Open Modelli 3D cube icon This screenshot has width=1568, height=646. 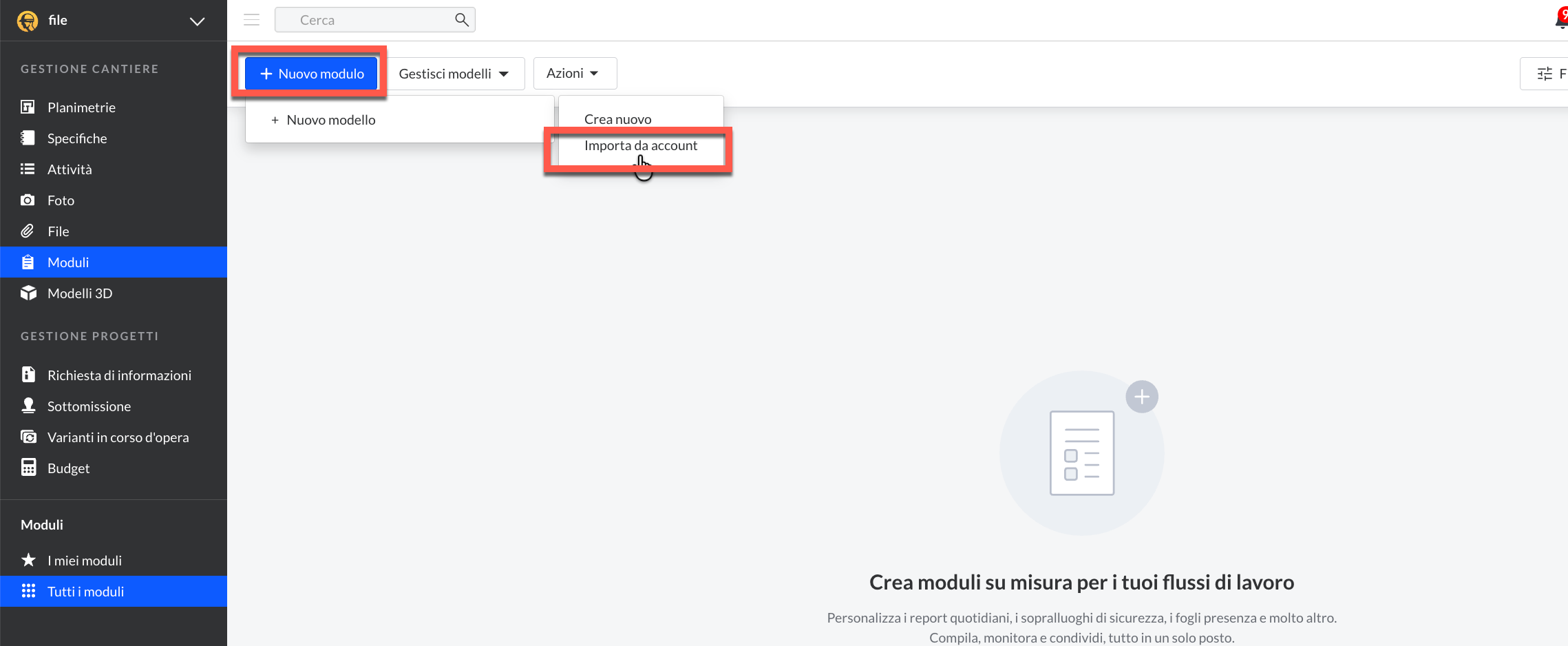coord(28,293)
